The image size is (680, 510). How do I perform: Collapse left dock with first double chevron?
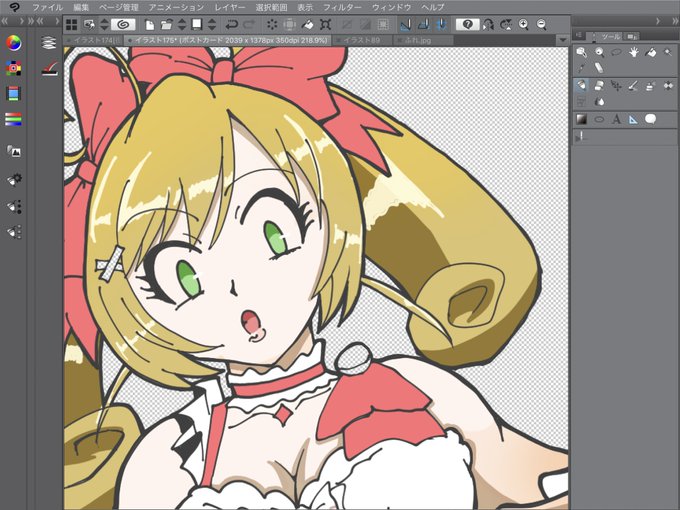coord(6,21)
